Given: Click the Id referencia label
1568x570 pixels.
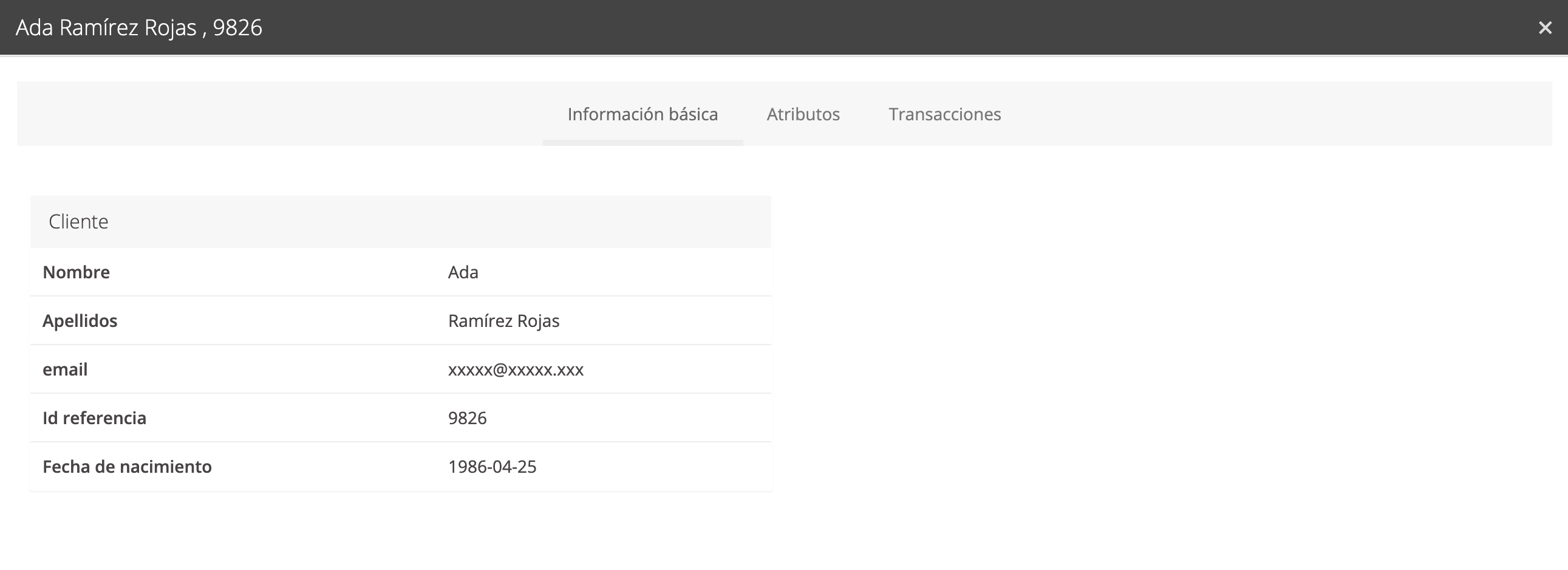Looking at the screenshot, I should 94,418.
